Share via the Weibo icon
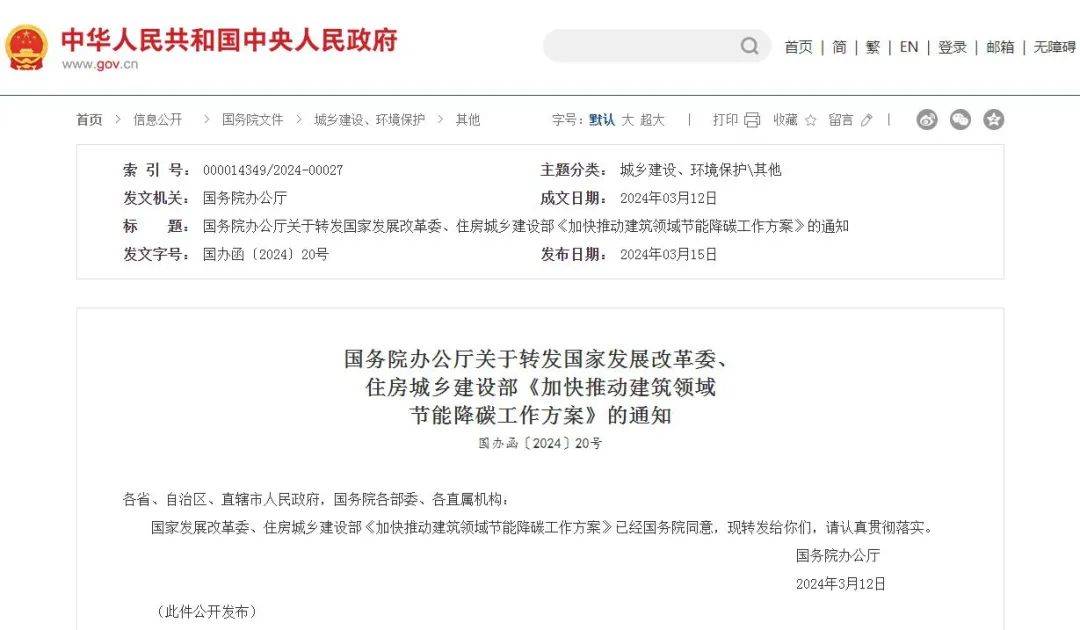 [x=927, y=120]
